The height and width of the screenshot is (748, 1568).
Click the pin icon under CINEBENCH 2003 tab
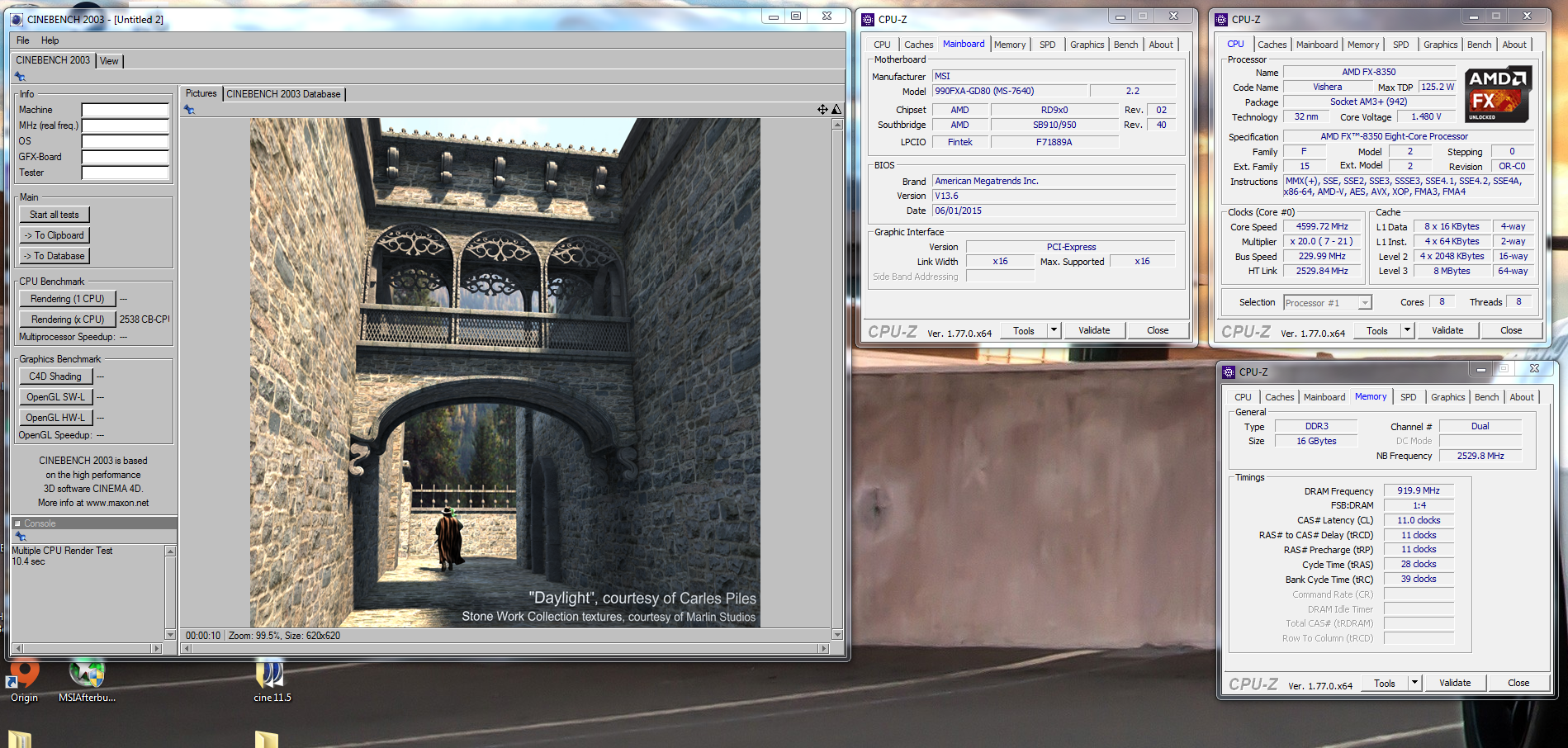pos(20,77)
